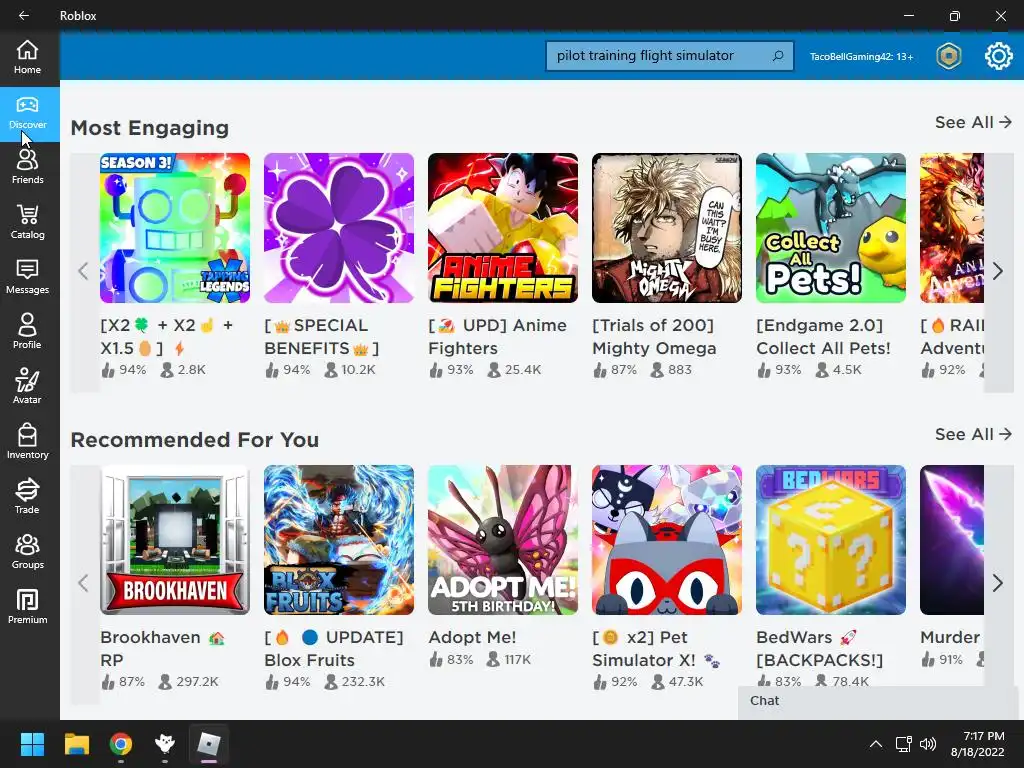
Task: Click the [Trials of 200] Mighty Omega title
Action: (654, 337)
